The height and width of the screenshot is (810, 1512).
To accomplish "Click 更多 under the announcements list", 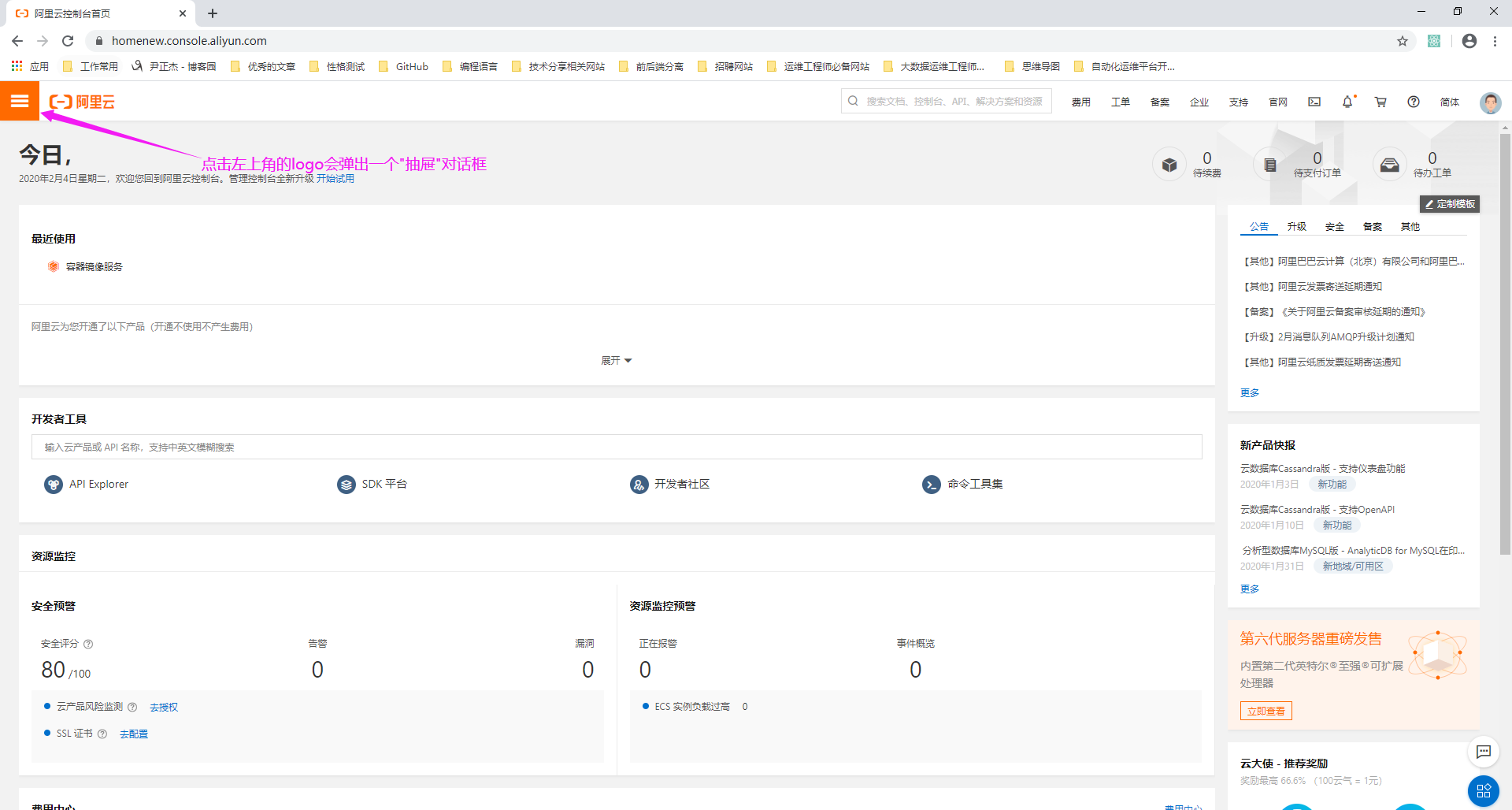I will coord(1250,393).
